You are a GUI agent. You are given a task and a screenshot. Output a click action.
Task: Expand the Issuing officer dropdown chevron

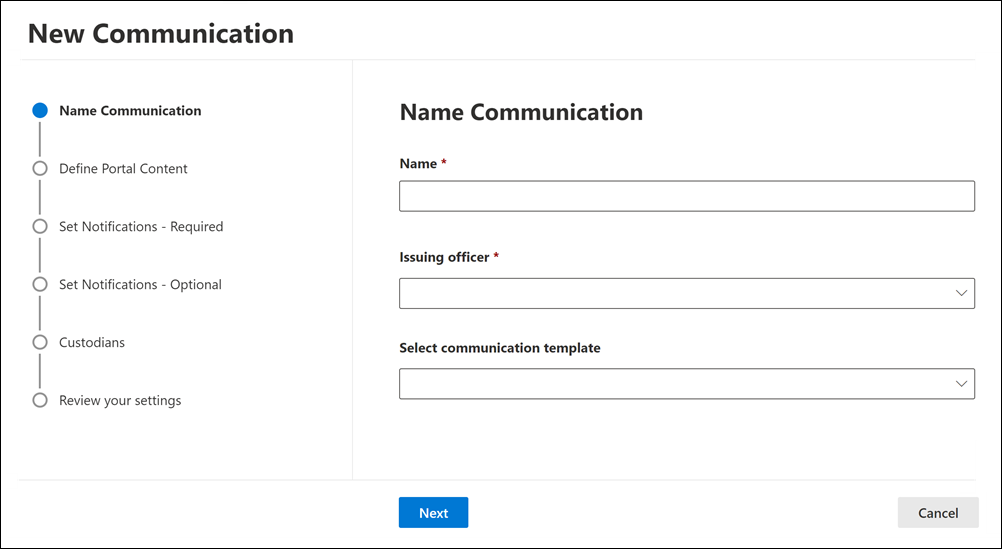pos(961,294)
